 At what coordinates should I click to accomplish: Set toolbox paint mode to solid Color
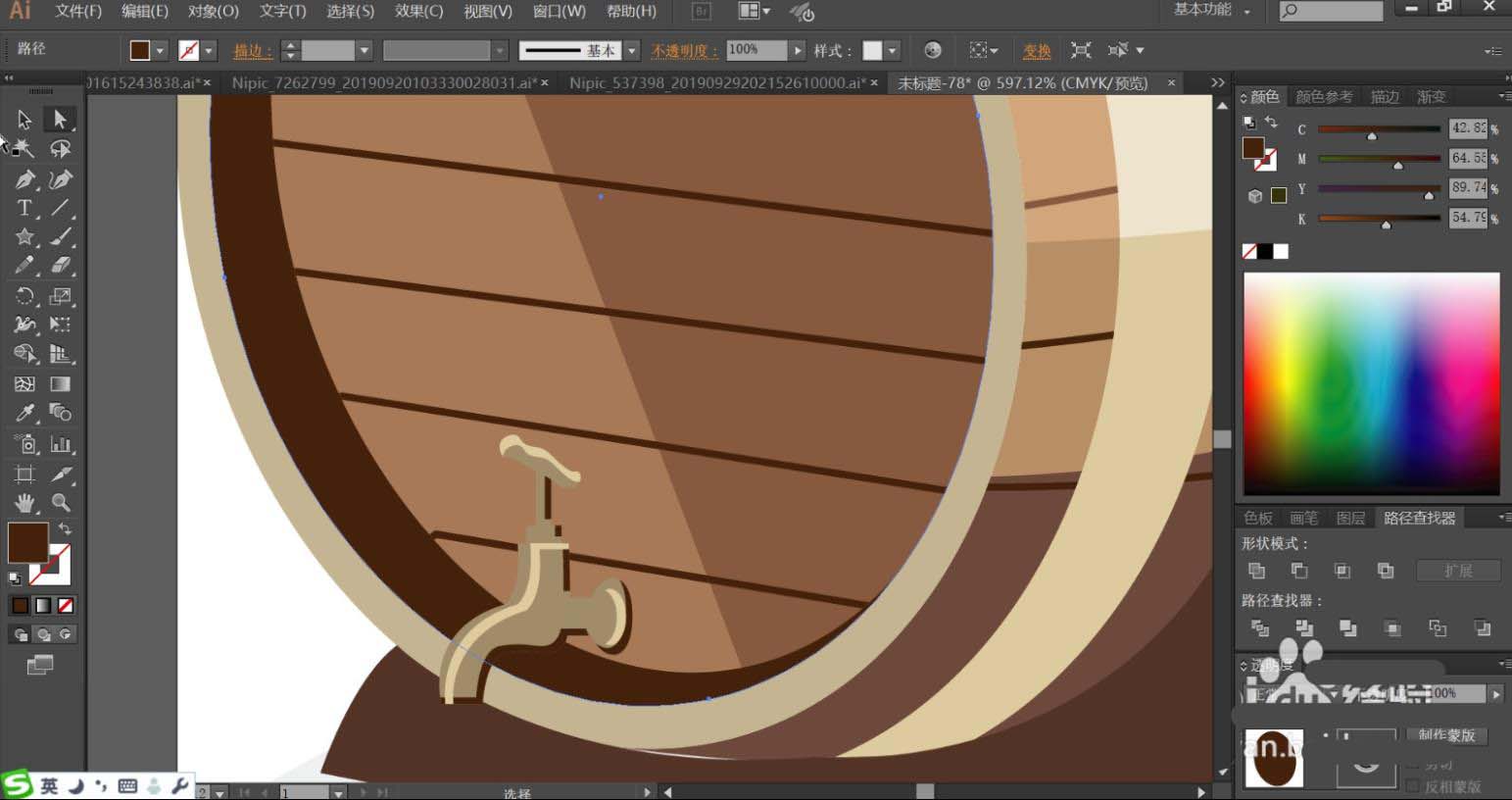tap(20, 606)
